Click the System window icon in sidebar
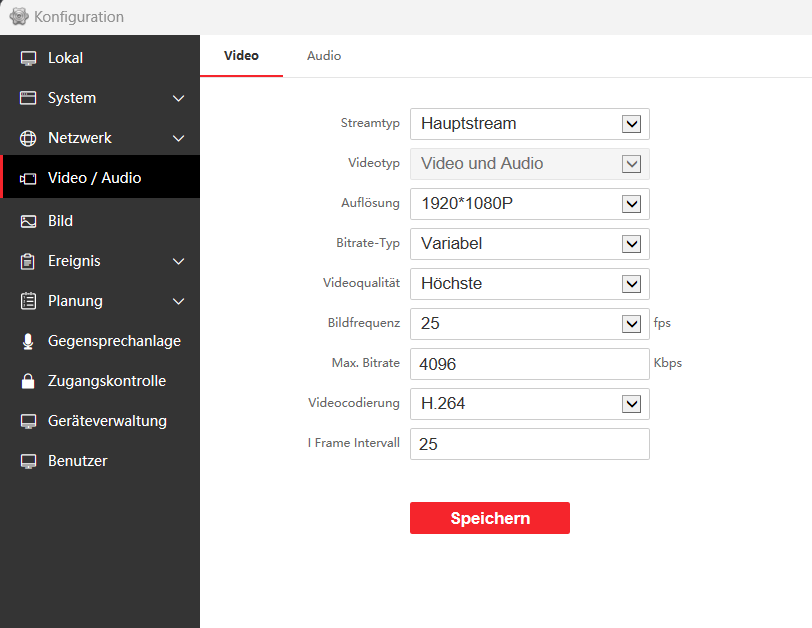The image size is (812, 628). [x=28, y=98]
